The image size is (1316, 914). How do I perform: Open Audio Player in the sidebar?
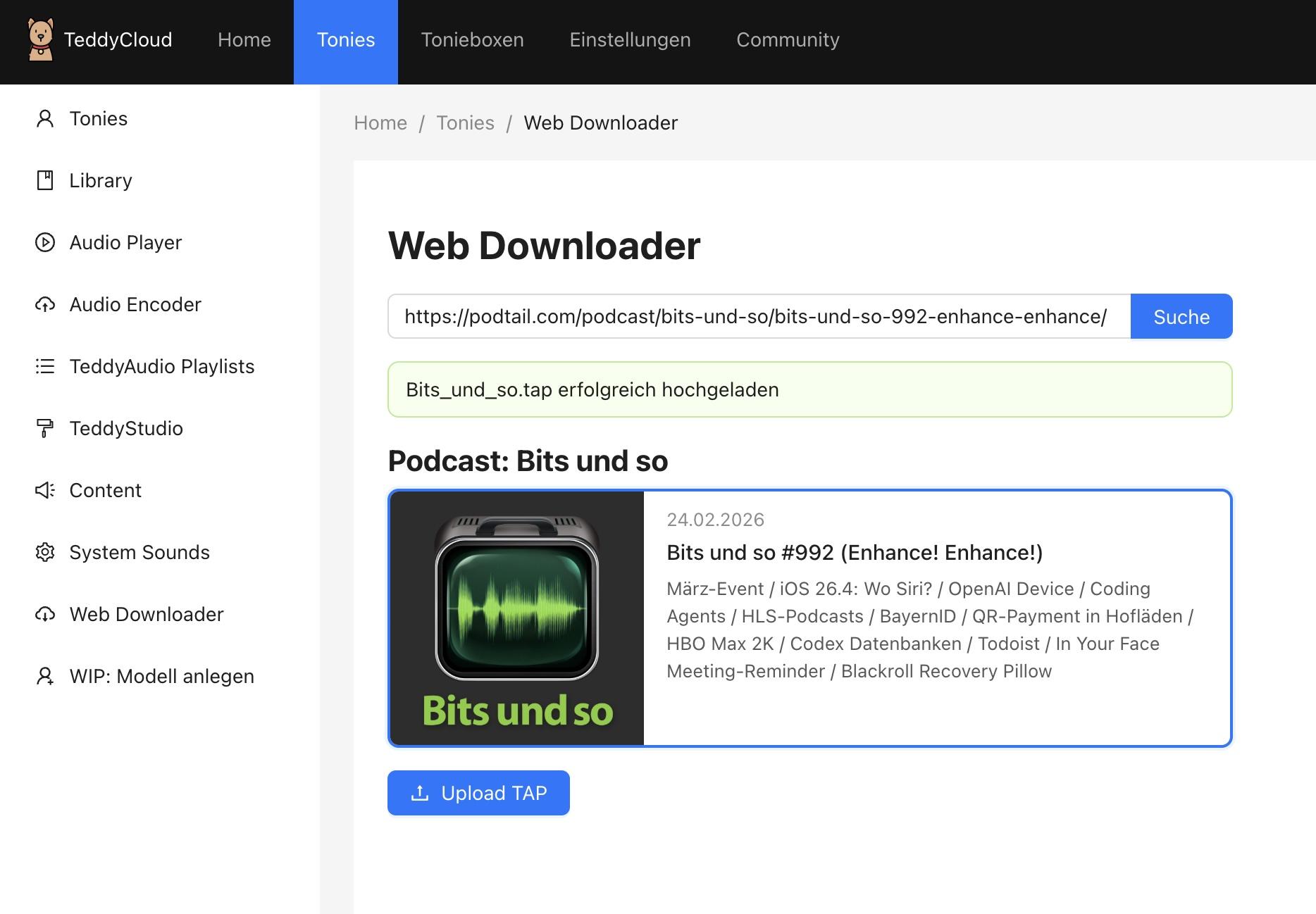[160, 242]
